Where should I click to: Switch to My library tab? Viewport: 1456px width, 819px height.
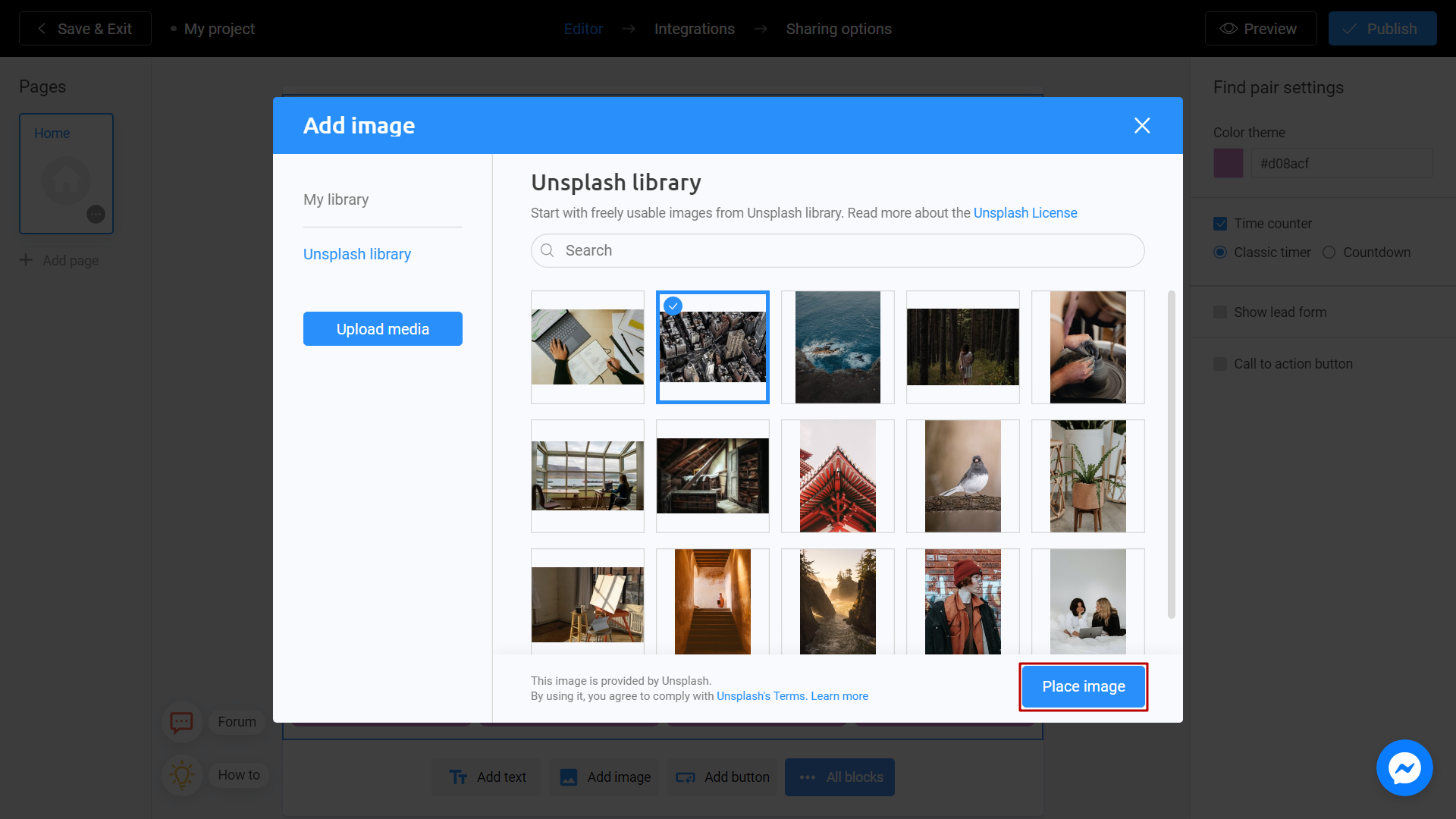pos(336,199)
